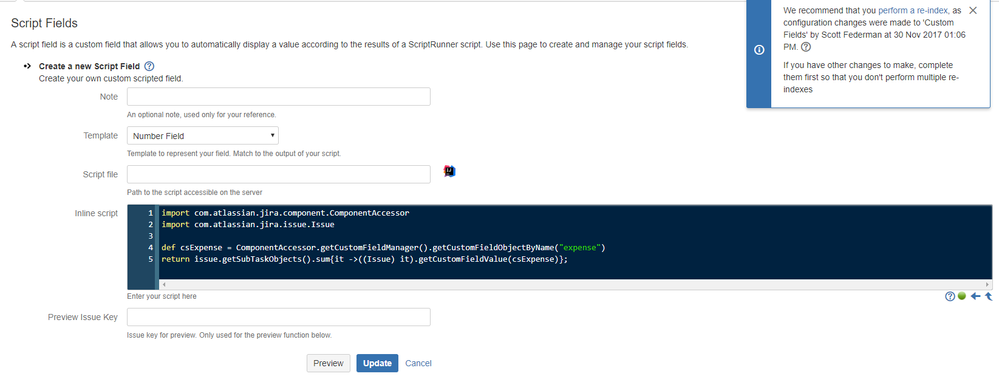Open help icon next to Create a new Script Field
This screenshot has width=999, height=382.
pyautogui.click(x=149, y=66)
